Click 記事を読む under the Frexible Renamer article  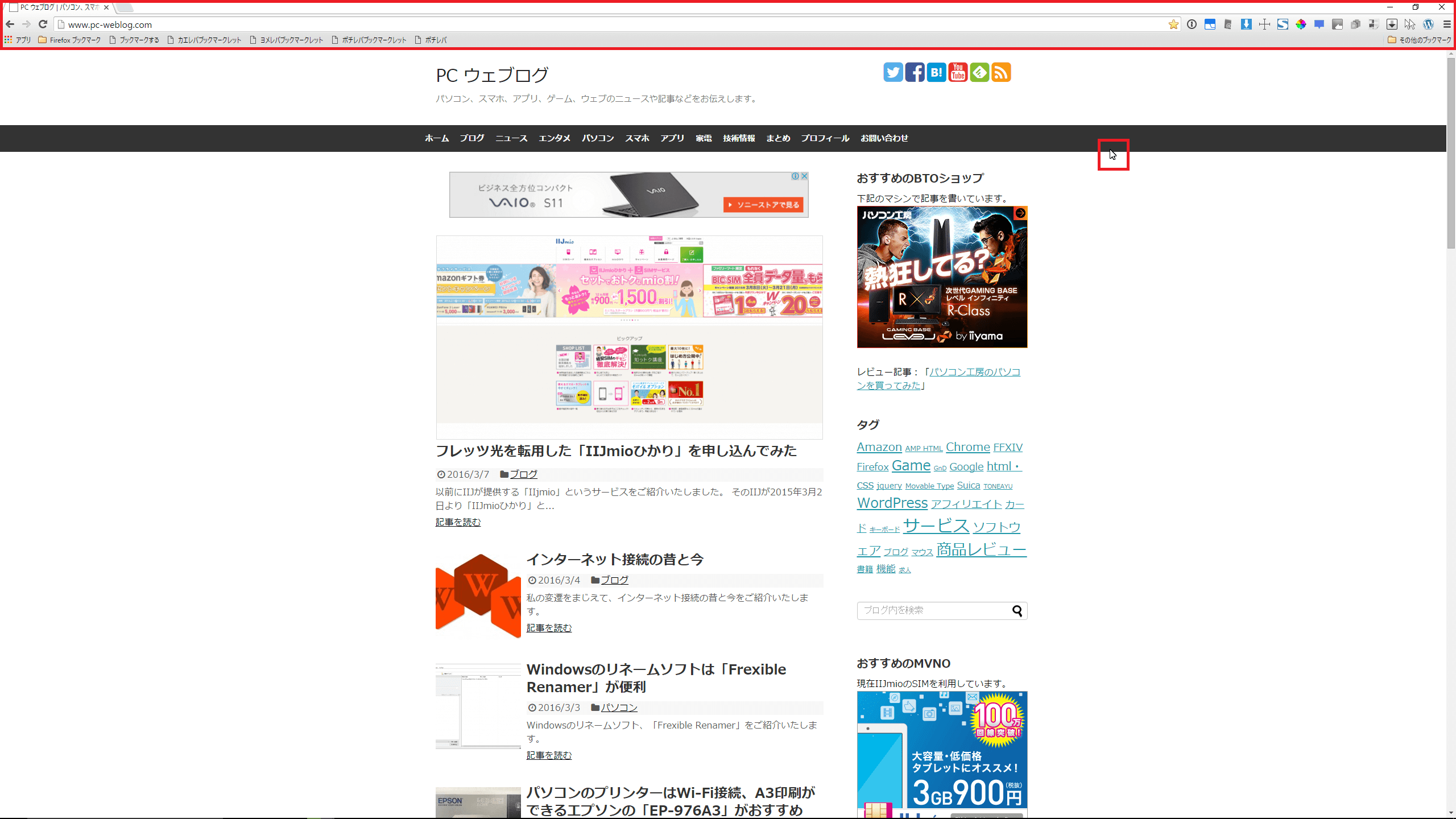(549, 755)
